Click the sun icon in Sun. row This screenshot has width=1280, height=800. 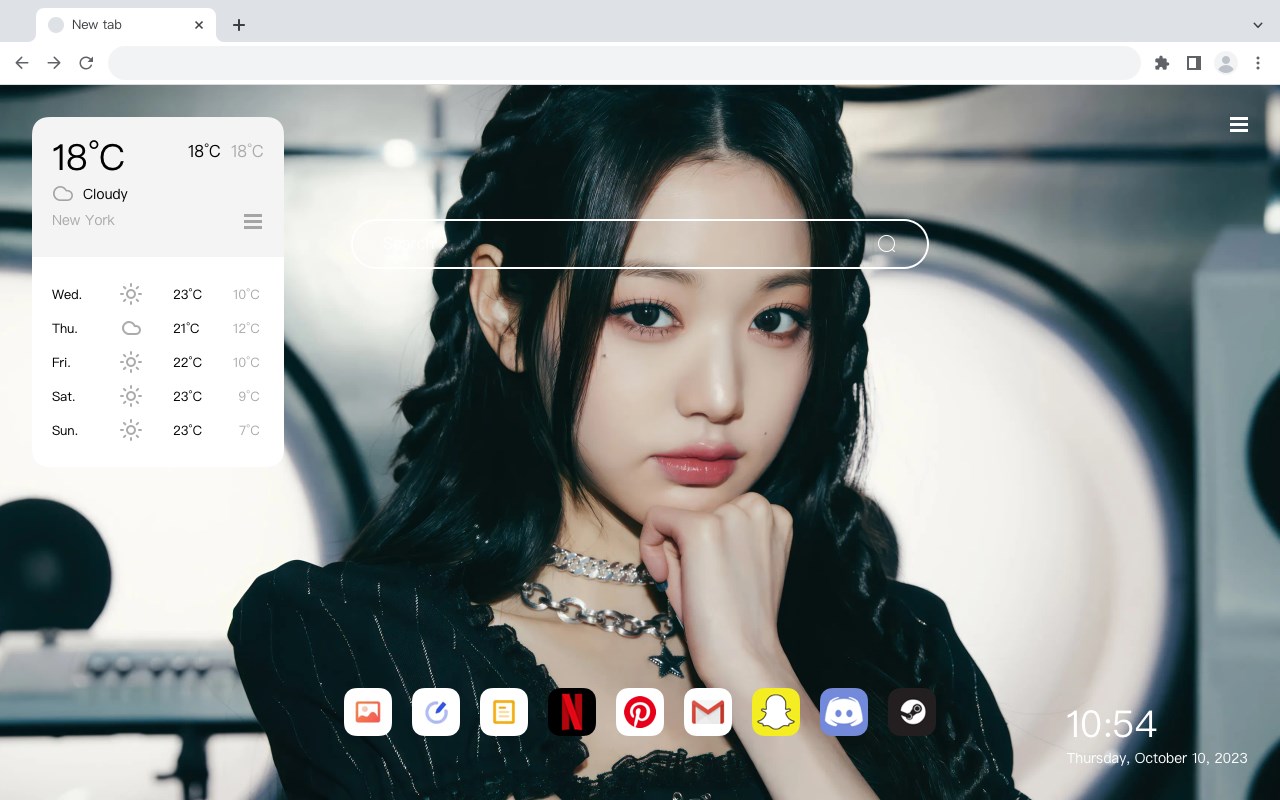[131, 430]
